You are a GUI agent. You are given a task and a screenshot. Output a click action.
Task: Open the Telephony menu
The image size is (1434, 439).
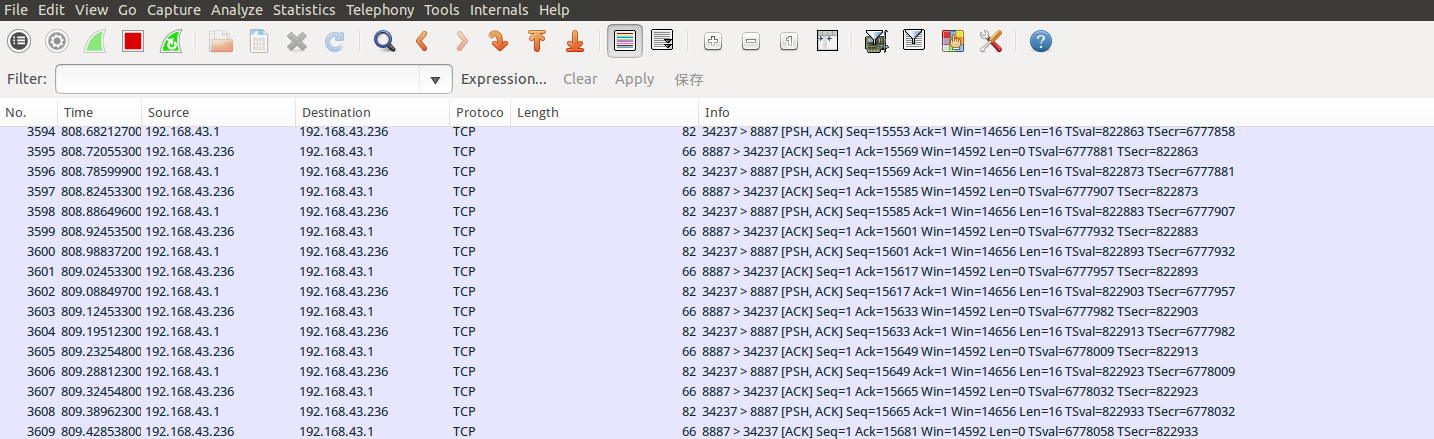(x=380, y=10)
